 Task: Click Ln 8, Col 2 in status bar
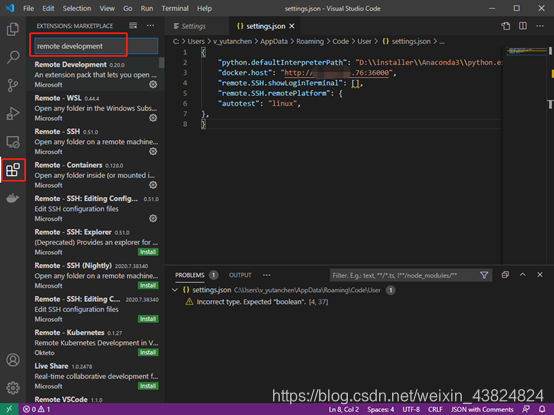(x=343, y=409)
